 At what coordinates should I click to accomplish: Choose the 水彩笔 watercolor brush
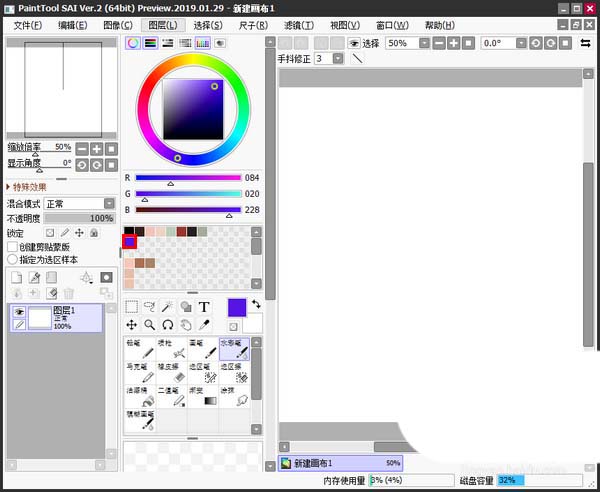click(234, 349)
